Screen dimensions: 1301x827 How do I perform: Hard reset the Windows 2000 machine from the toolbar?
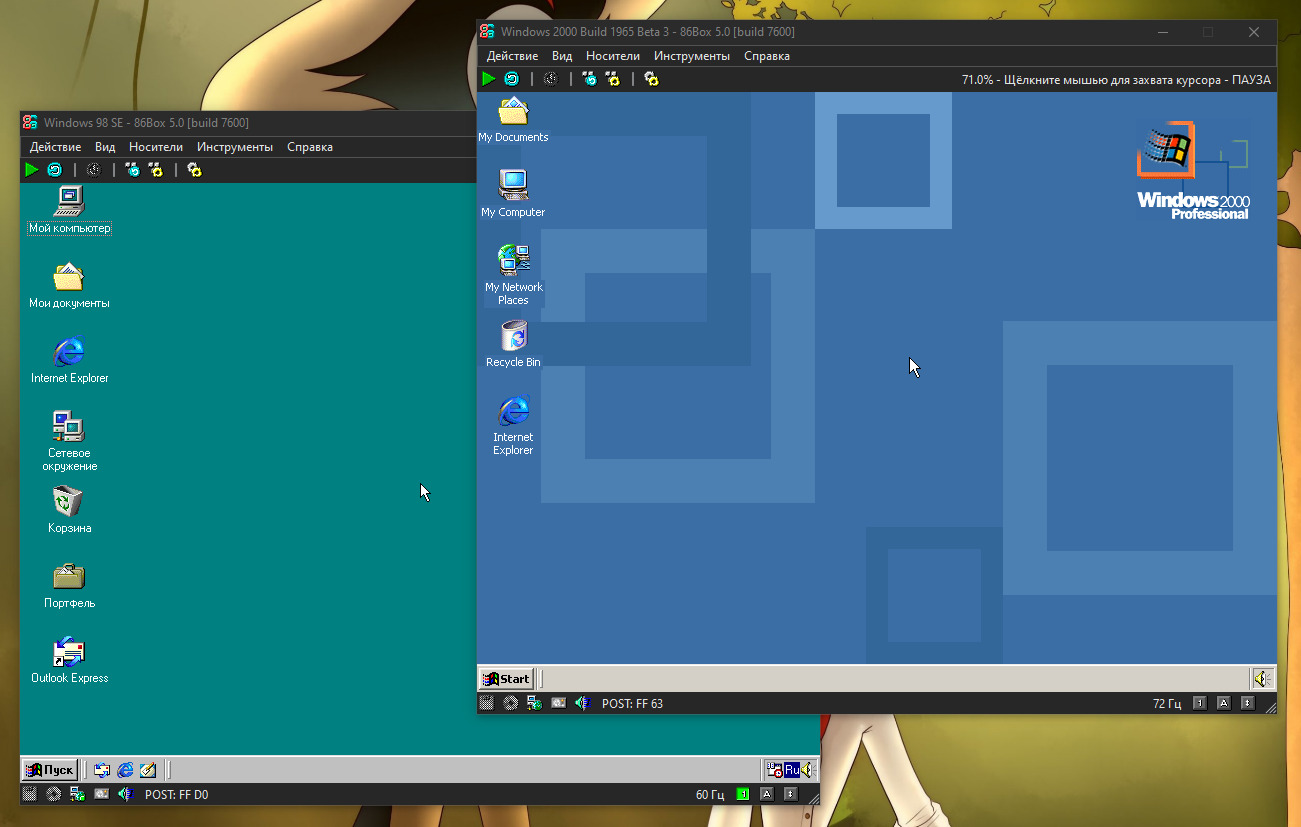point(511,79)
